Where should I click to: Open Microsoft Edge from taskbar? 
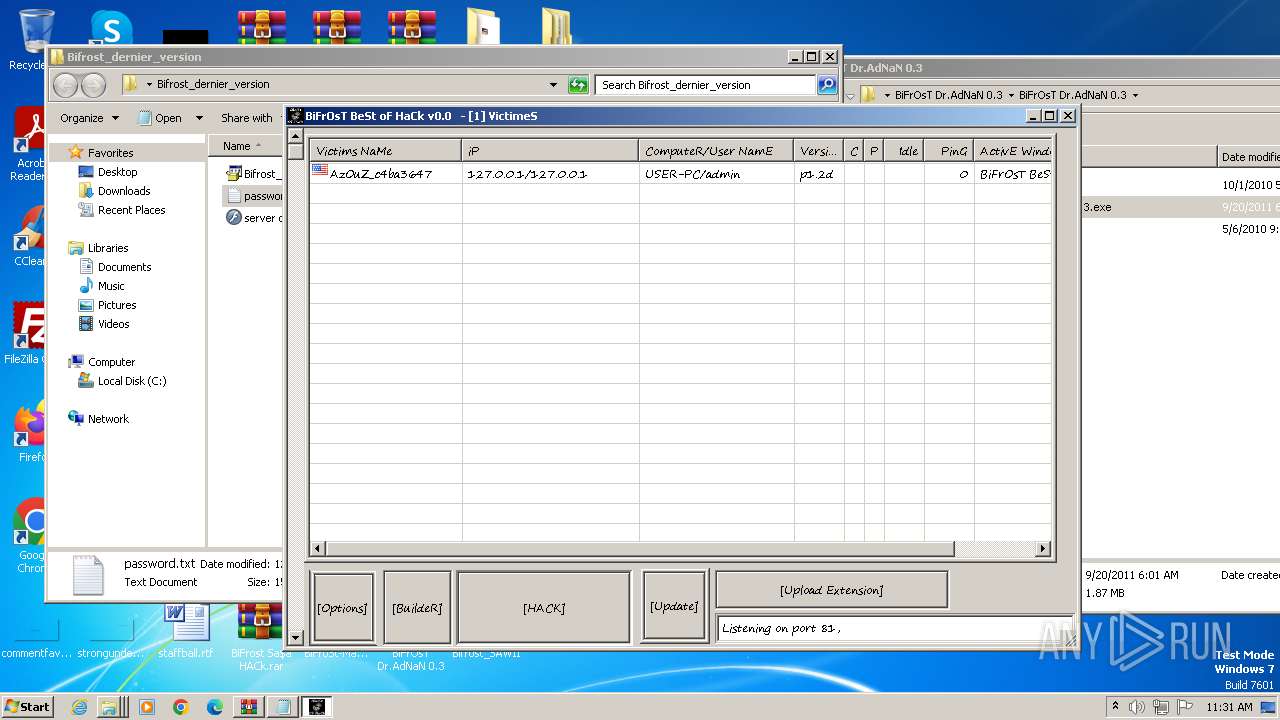(x=215, y=707)
